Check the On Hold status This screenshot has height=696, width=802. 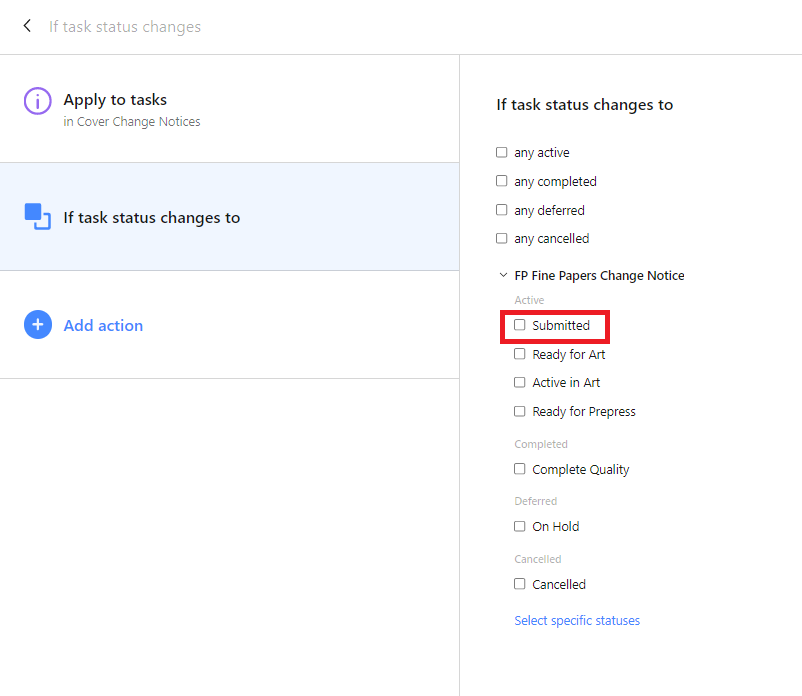pyautogui.click(x=520, y=526)
